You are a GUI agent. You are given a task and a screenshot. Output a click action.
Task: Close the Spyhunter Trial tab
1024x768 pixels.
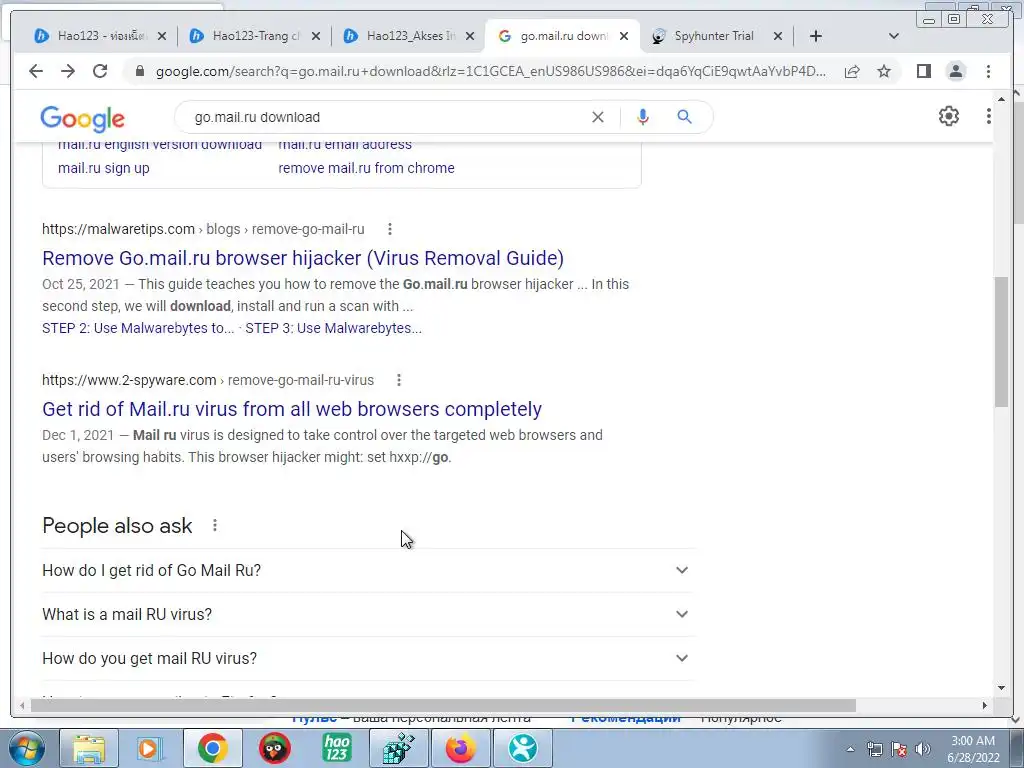pyautogui.click(x=778, y=36)
